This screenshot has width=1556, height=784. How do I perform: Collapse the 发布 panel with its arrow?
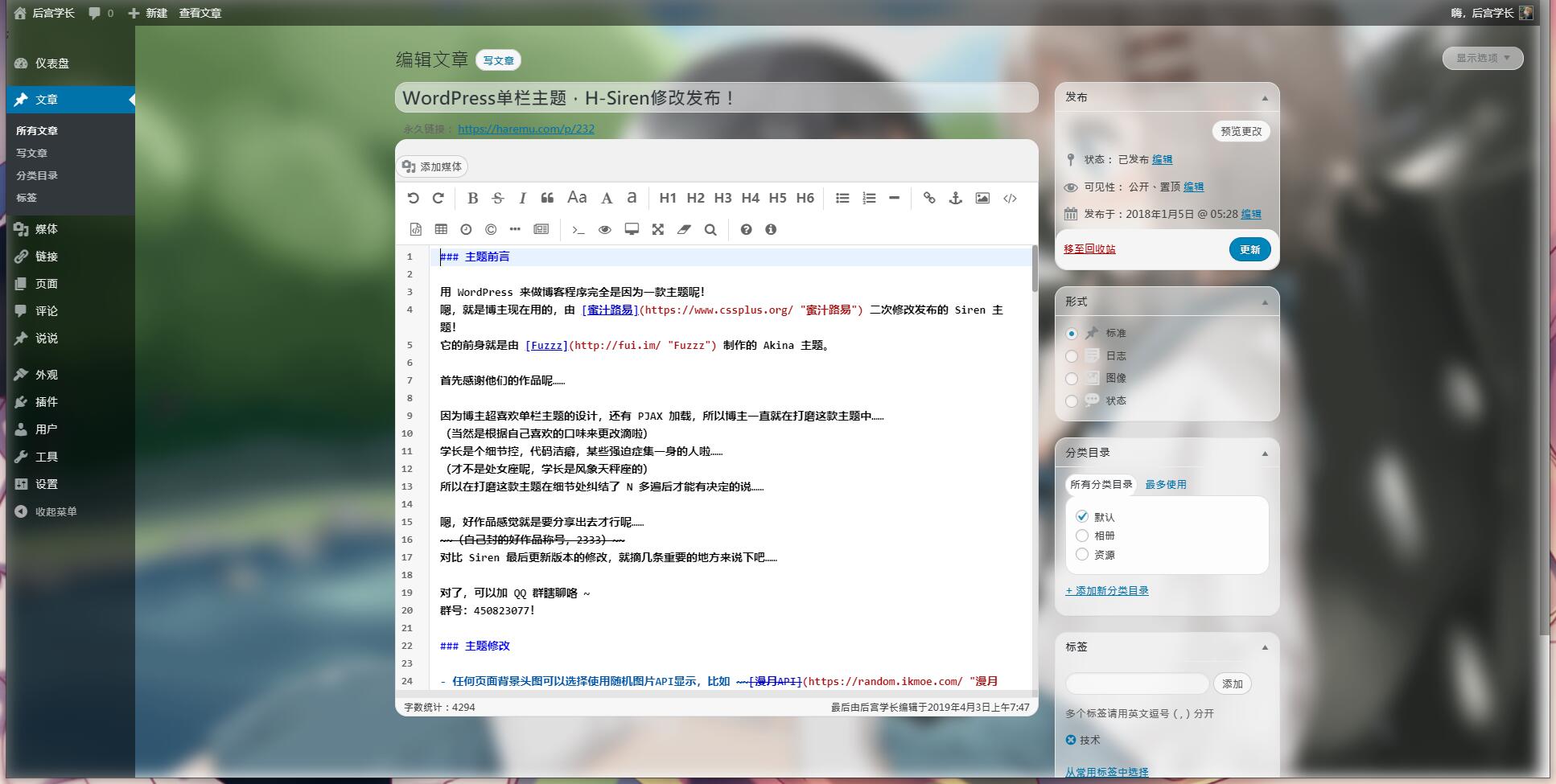pyautogui.click(x=1264, y=98)
